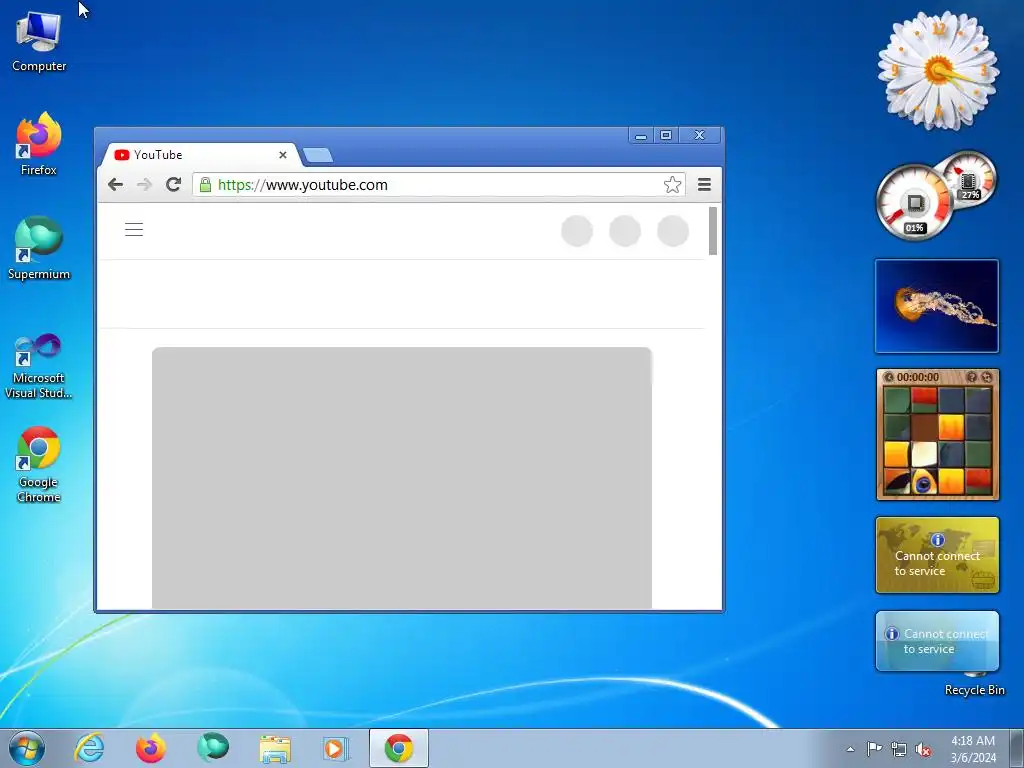1024x768 pixels.
Task: Open the Windows Start menu
Action: (27, 748)
